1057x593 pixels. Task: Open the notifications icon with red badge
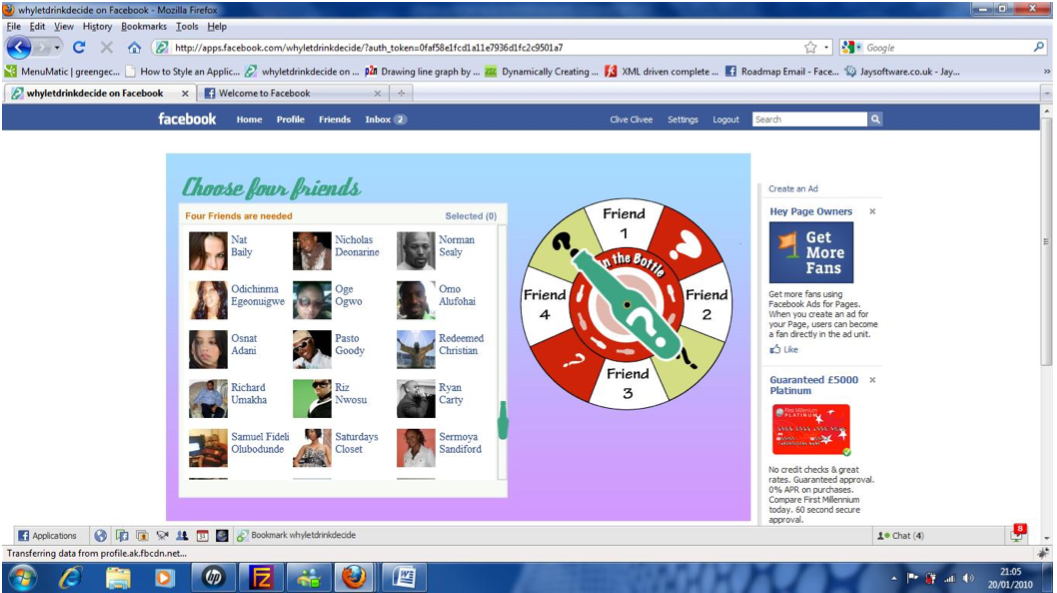click(1017, 535)
